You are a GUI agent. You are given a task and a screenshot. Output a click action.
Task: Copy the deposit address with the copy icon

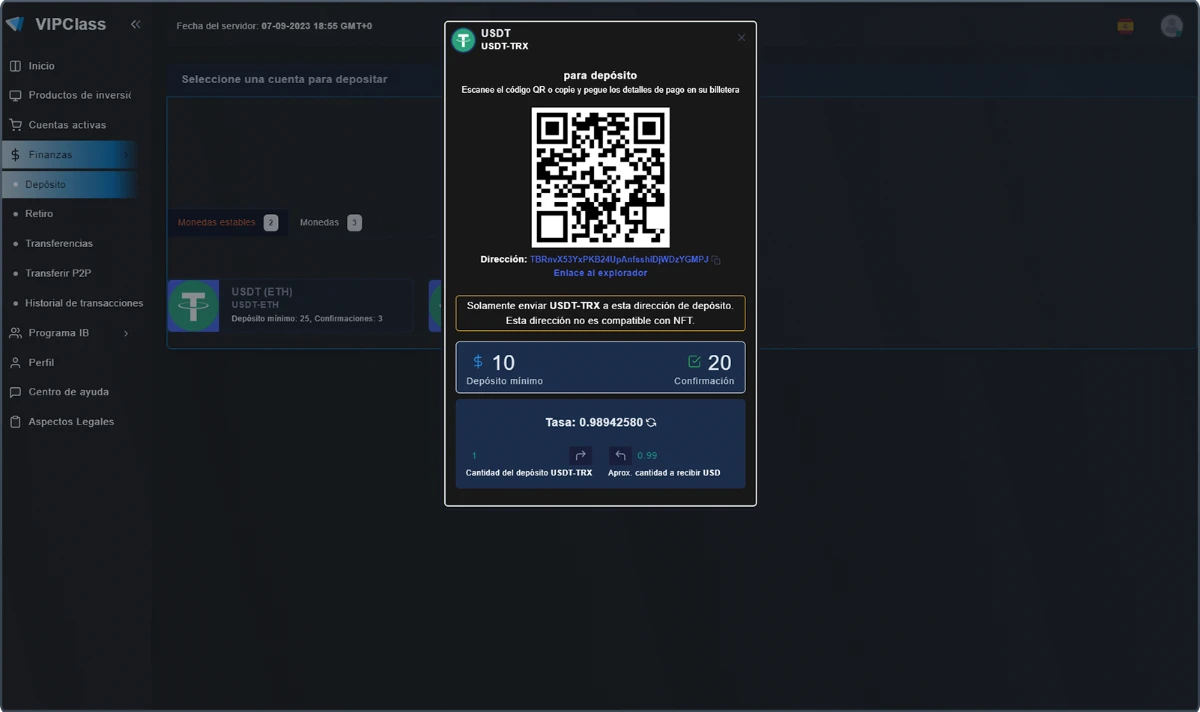716,260
